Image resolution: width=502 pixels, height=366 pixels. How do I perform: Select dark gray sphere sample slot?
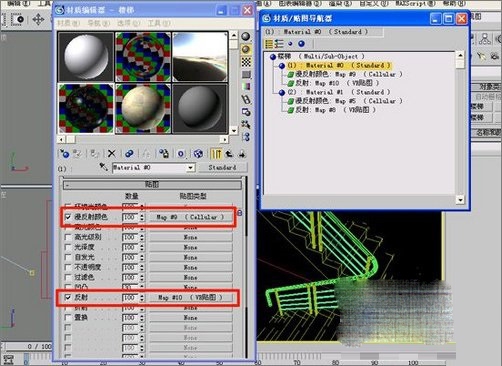pyautogui.click(x=200, y=109)
